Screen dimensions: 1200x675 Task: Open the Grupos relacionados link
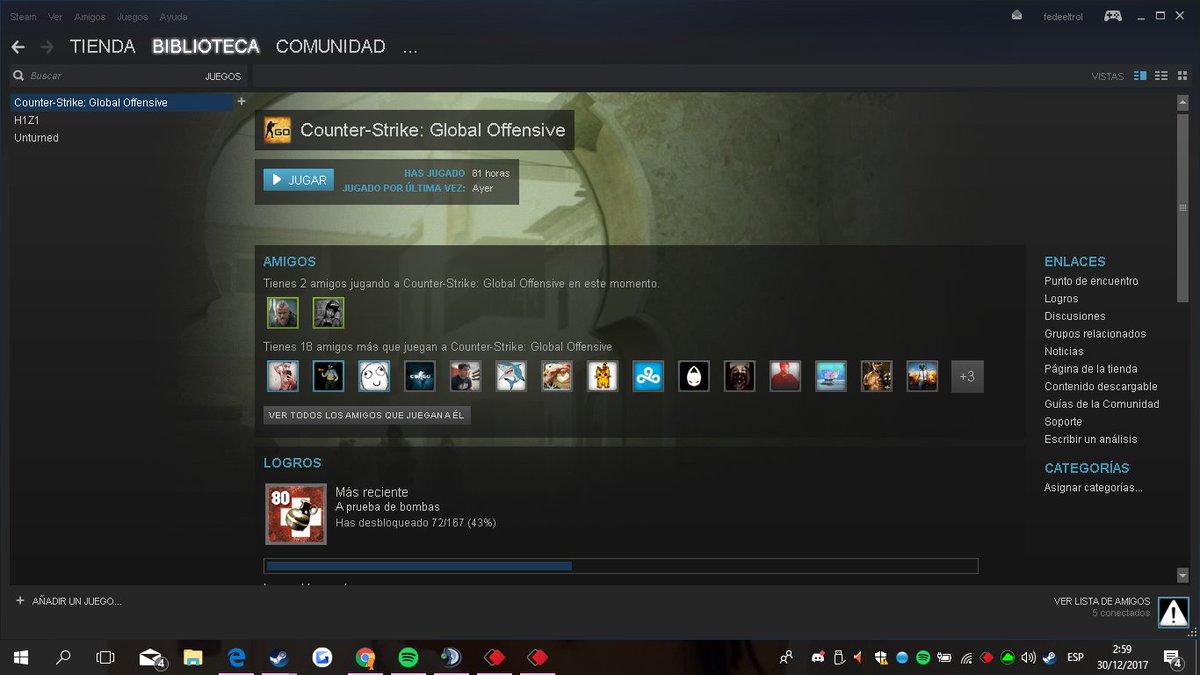pos(1095,334)
